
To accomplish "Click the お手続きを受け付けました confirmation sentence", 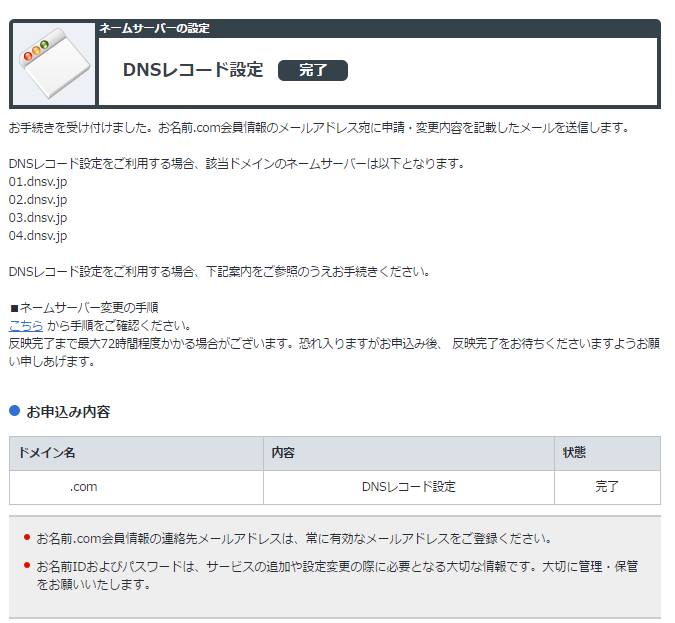I will pyautogui.click(x=319, y=128).
